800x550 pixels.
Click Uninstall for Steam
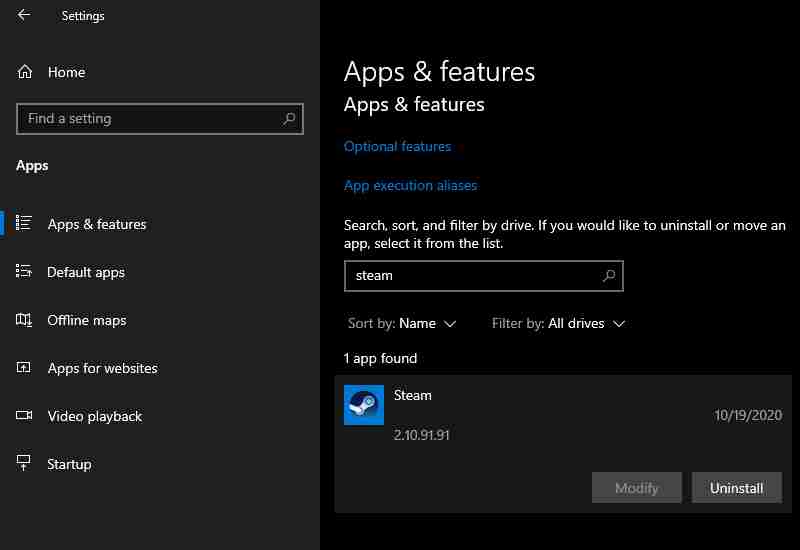coord(737,488)
